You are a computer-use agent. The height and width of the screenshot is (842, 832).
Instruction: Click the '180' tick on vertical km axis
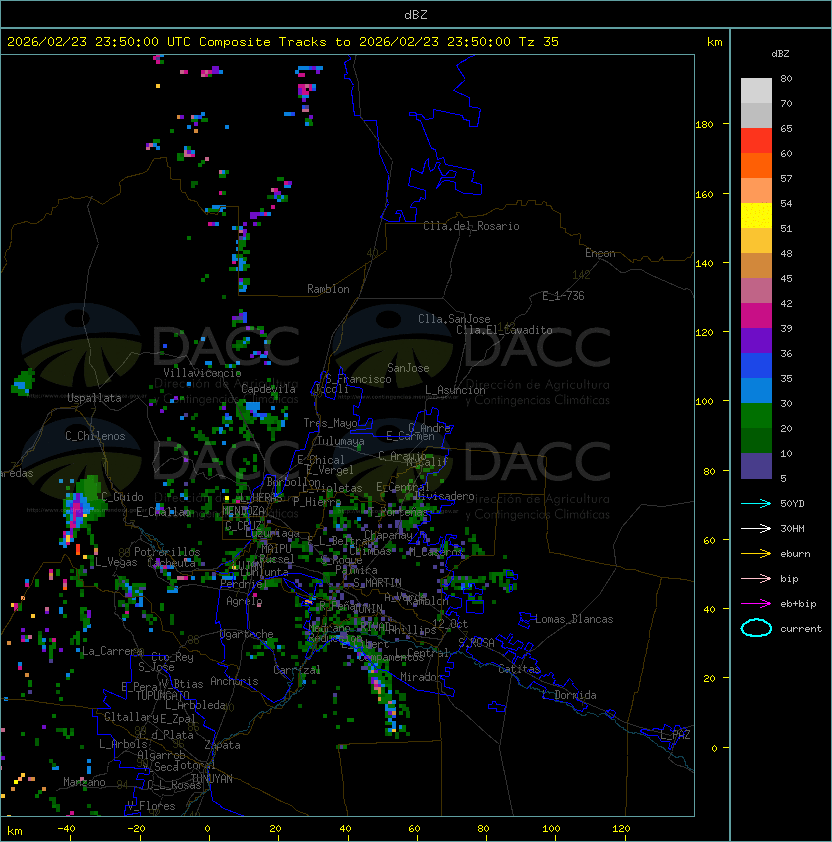tap(704, 125)
